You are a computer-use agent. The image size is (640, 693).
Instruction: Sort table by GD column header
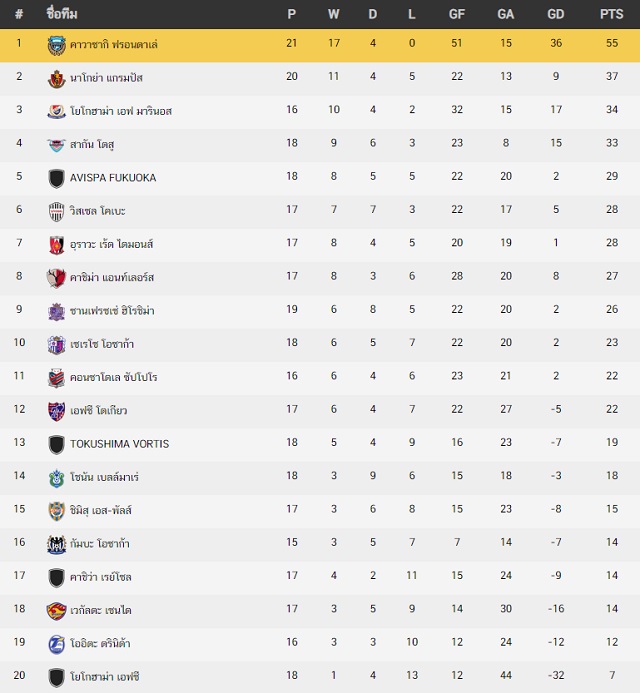(x=556, y=14)
